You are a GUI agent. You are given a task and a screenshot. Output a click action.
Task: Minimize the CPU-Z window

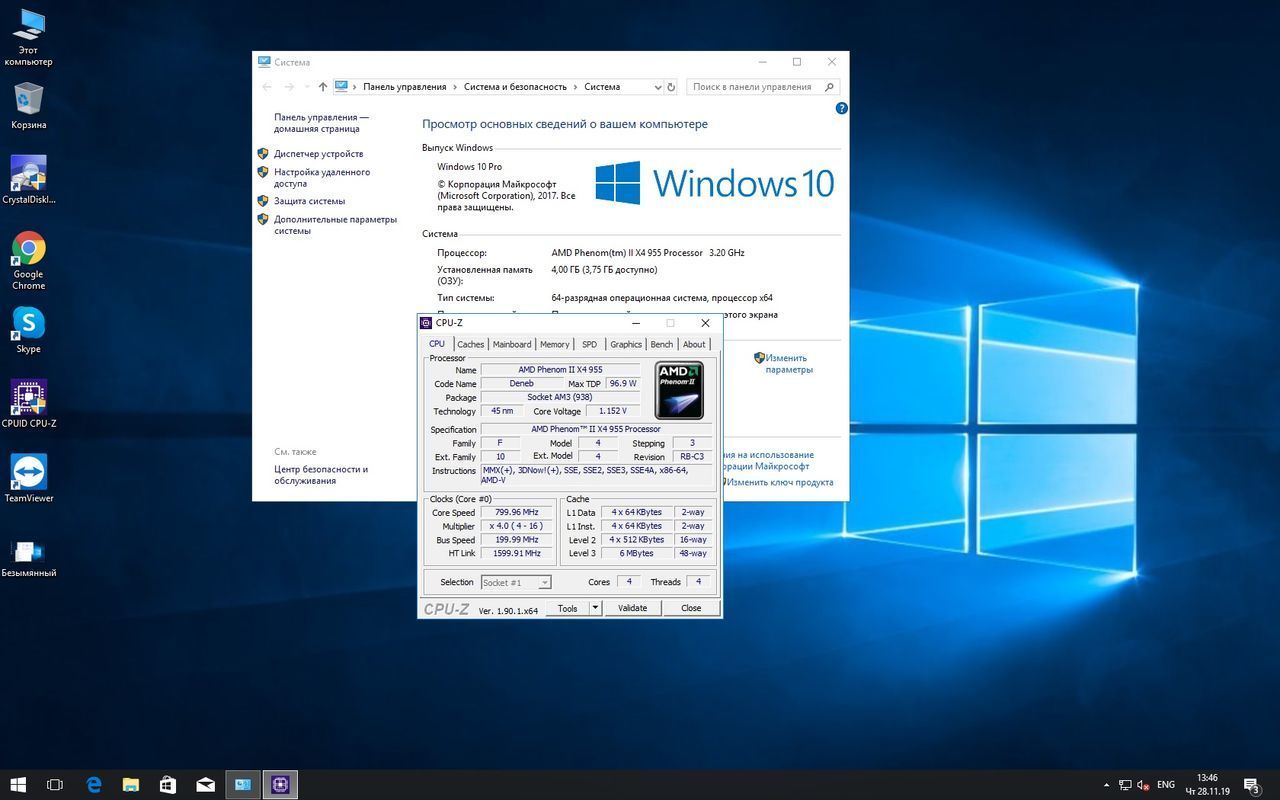[636, 323]
